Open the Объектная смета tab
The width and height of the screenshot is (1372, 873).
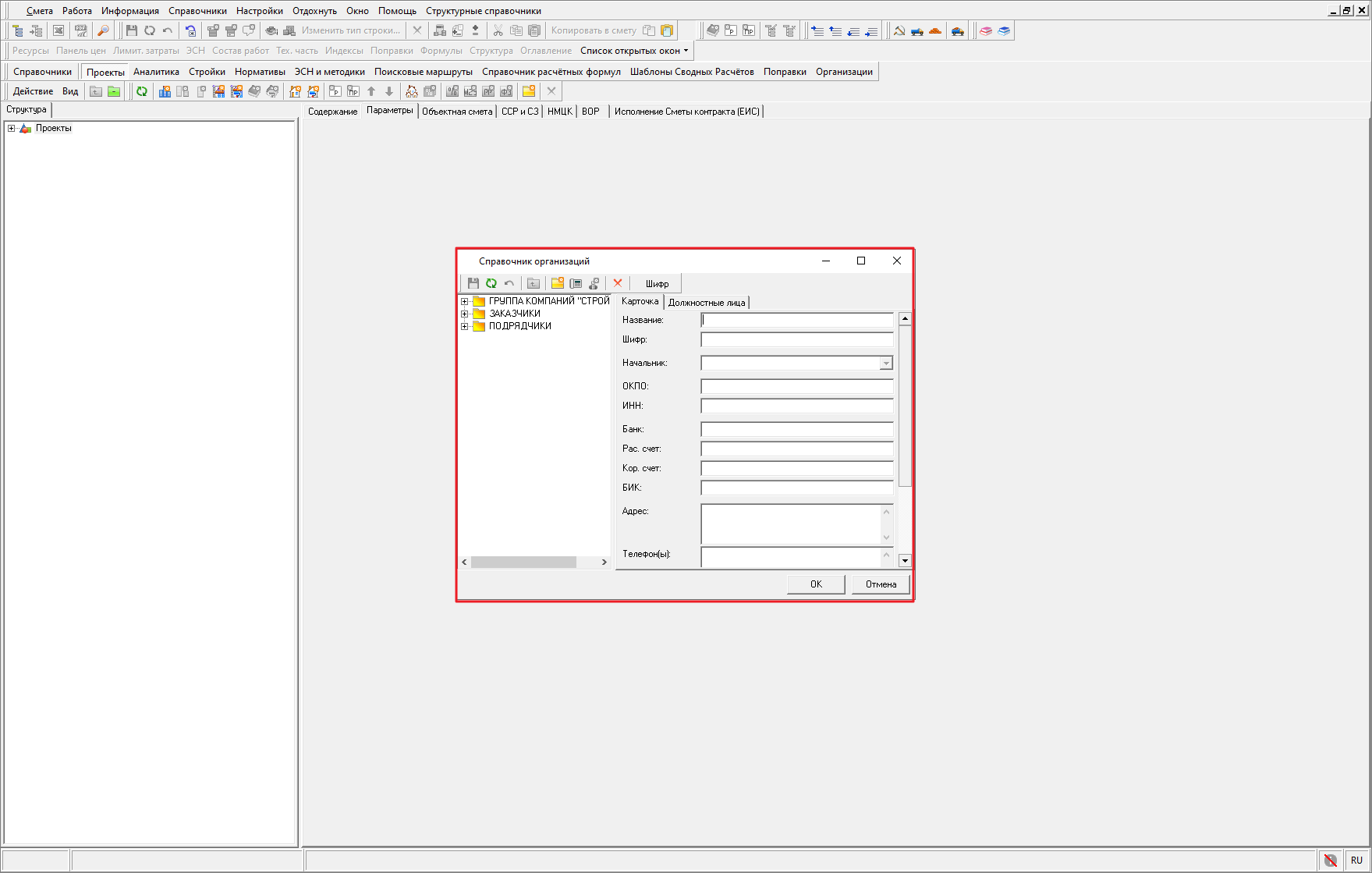[x=457, y=112]
